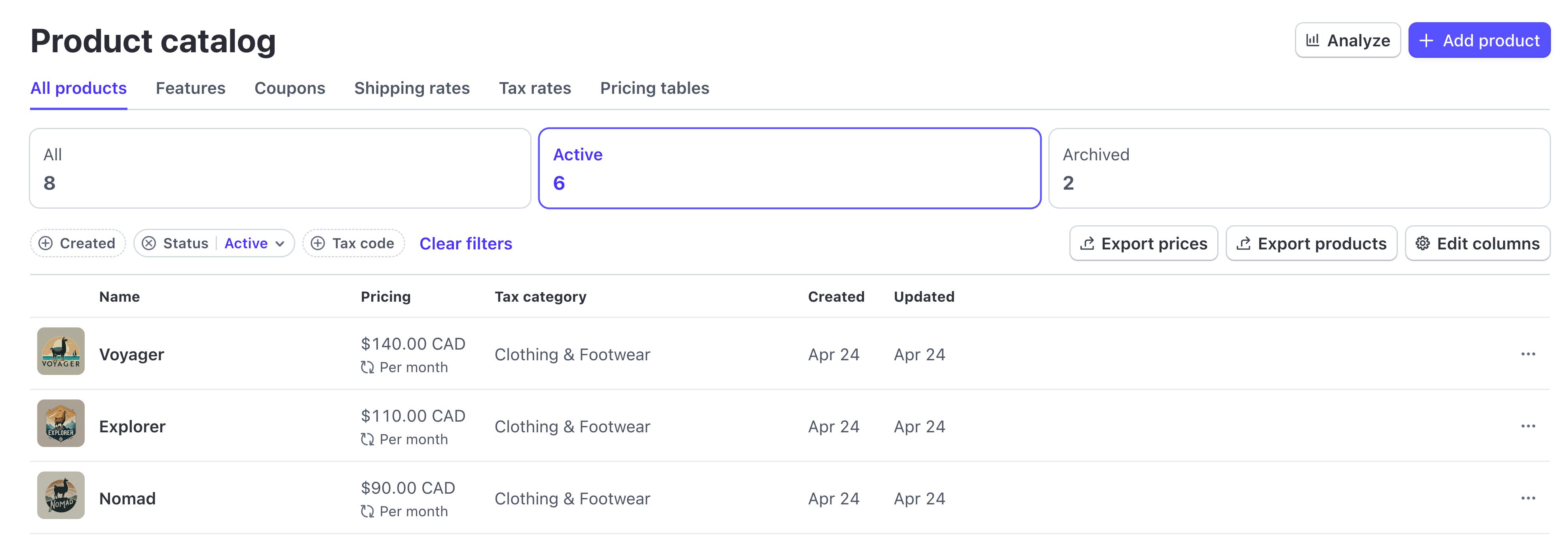The width and height of the screenshot is (1568, 542).
Task: Show the Archived products card
Action: 1299,168
